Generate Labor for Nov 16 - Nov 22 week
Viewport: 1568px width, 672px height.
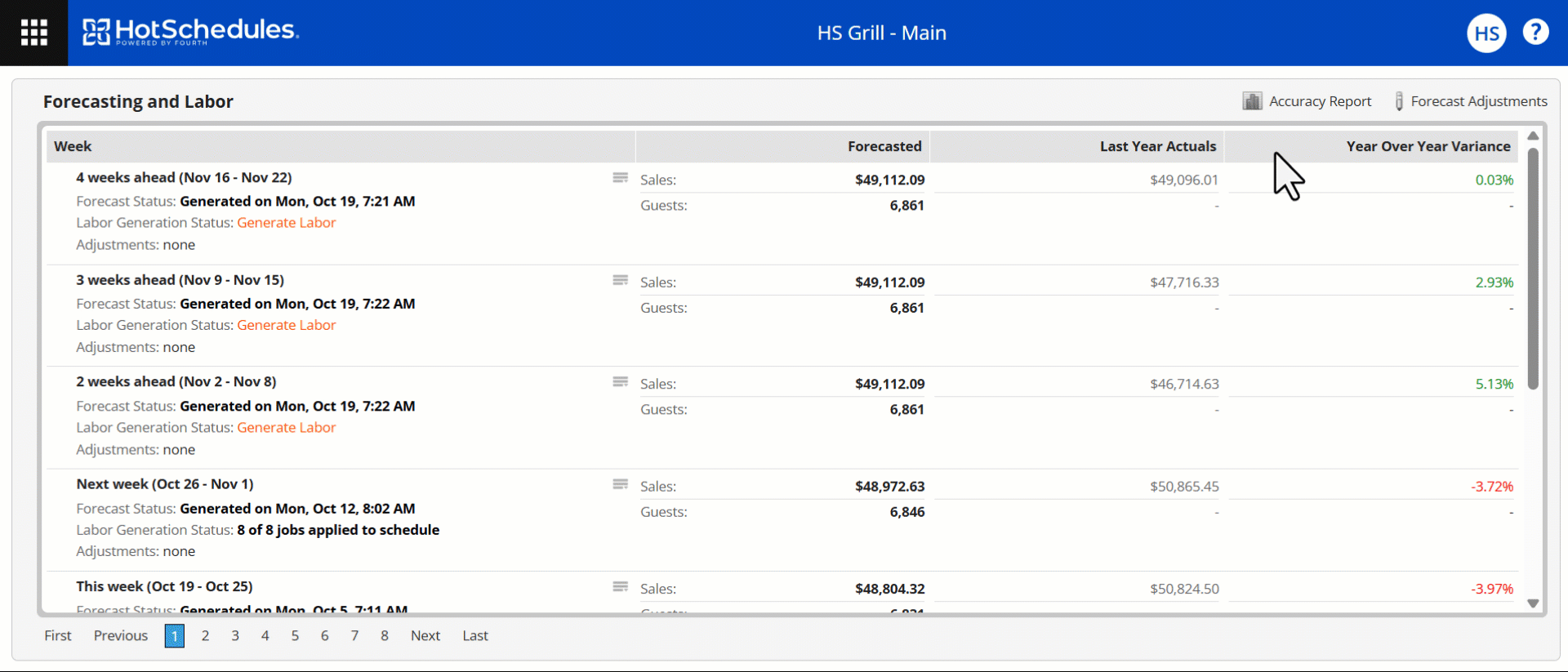287,223
